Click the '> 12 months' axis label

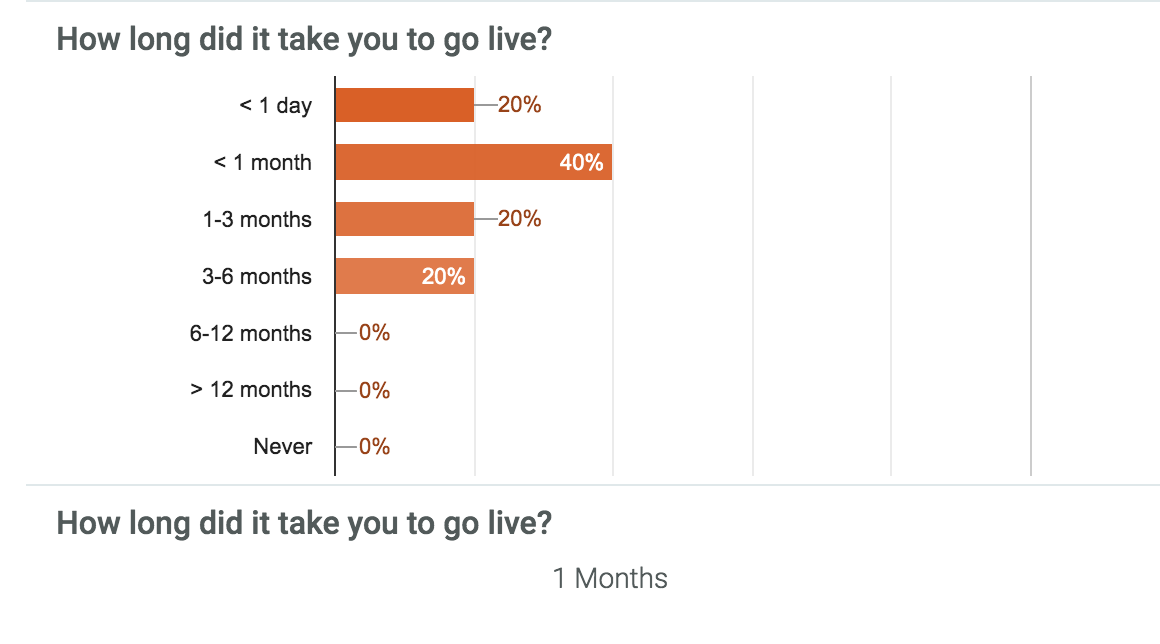point(250,390)
